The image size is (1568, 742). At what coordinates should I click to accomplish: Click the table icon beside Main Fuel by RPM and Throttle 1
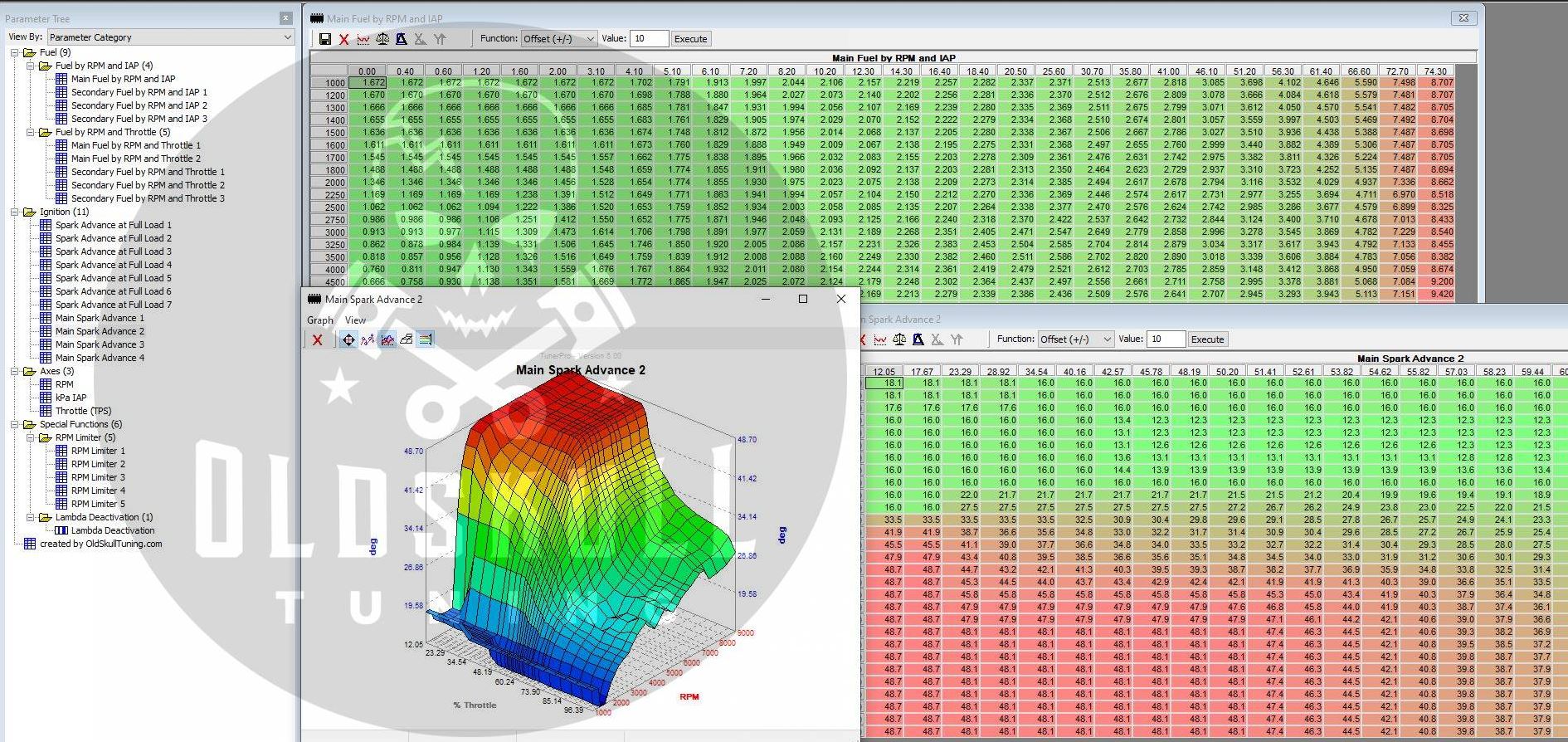coord(61,145)
